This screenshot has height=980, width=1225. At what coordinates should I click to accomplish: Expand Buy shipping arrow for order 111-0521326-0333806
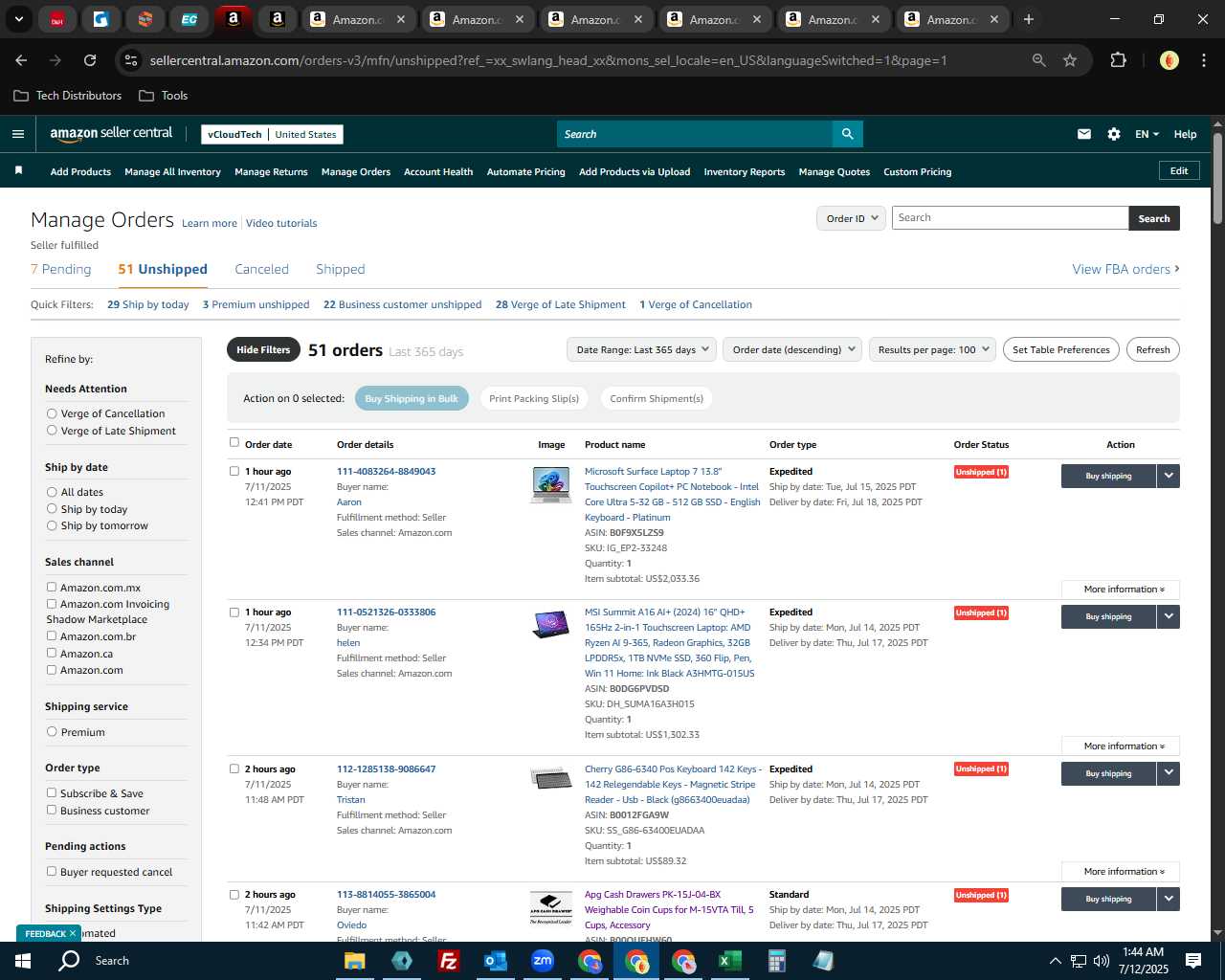tap(1169, 616)
